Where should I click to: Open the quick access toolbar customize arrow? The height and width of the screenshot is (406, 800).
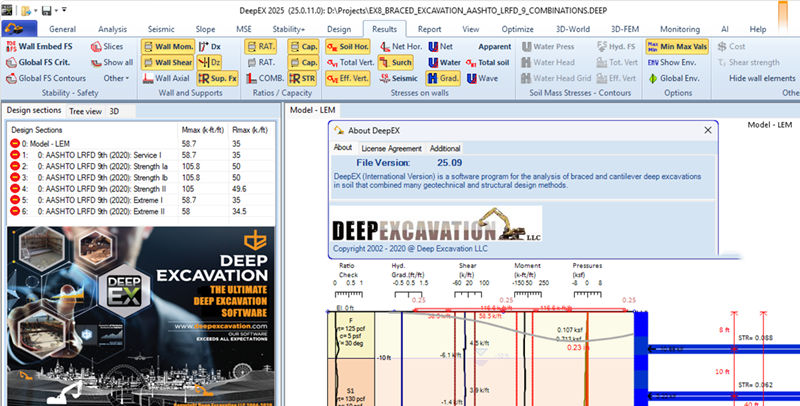pos(64,10)
